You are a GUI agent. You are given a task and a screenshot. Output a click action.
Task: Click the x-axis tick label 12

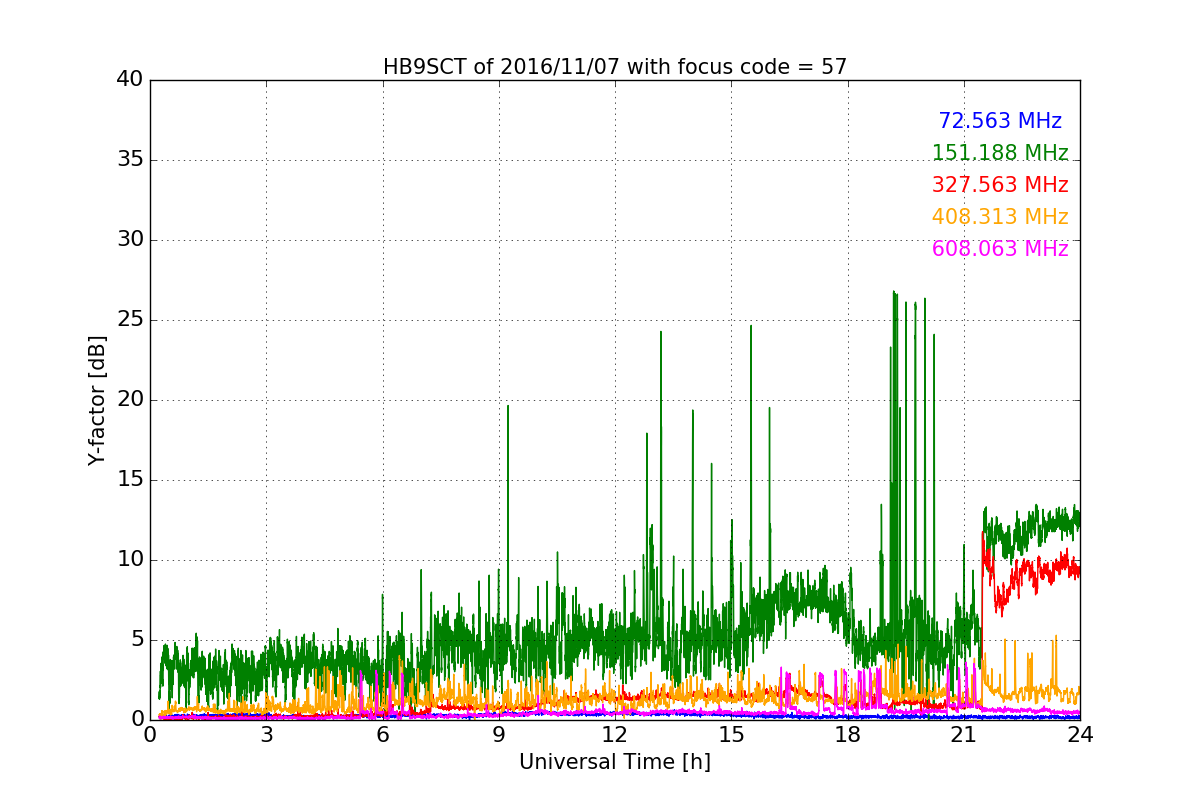[615, 734]
